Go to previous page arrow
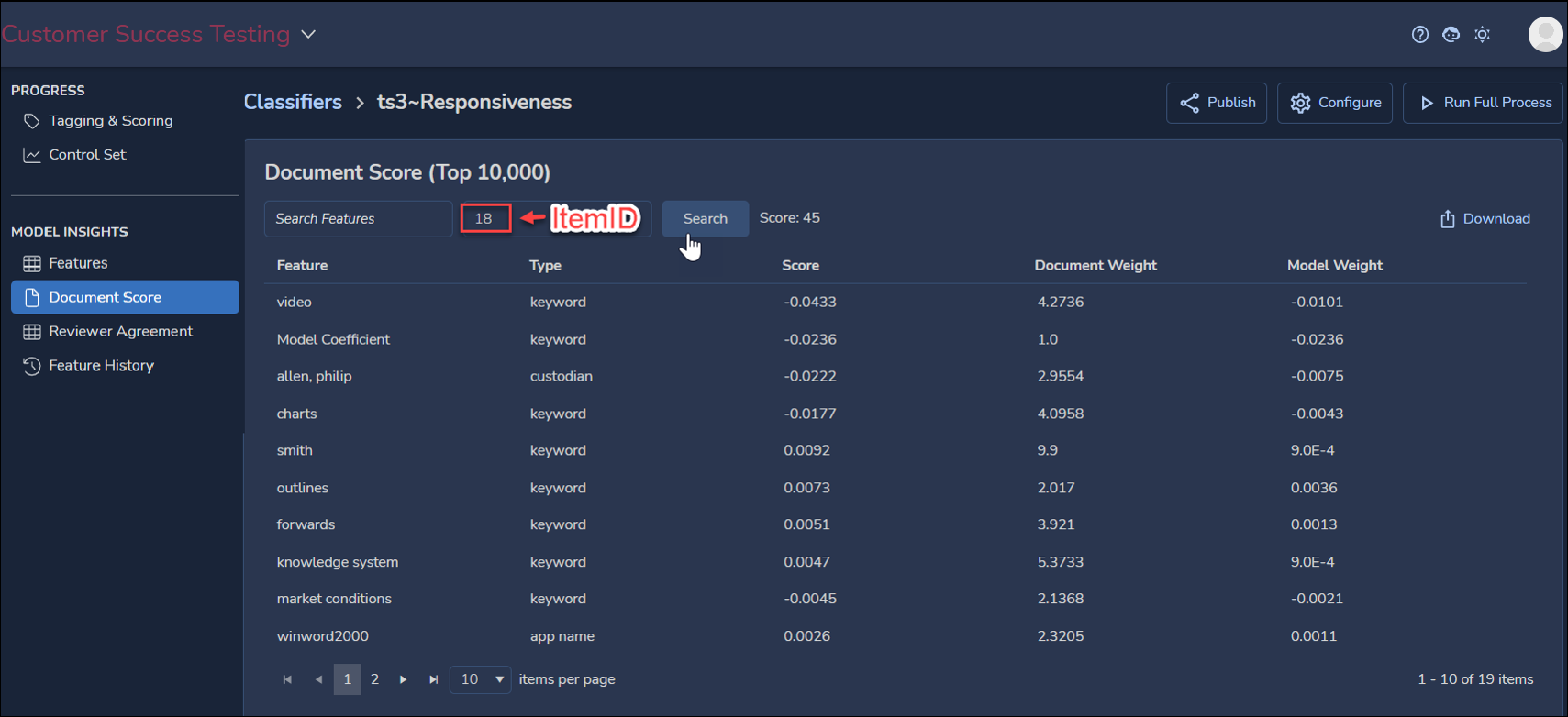Screen dimensions: 1568x717 pos(318,679)
